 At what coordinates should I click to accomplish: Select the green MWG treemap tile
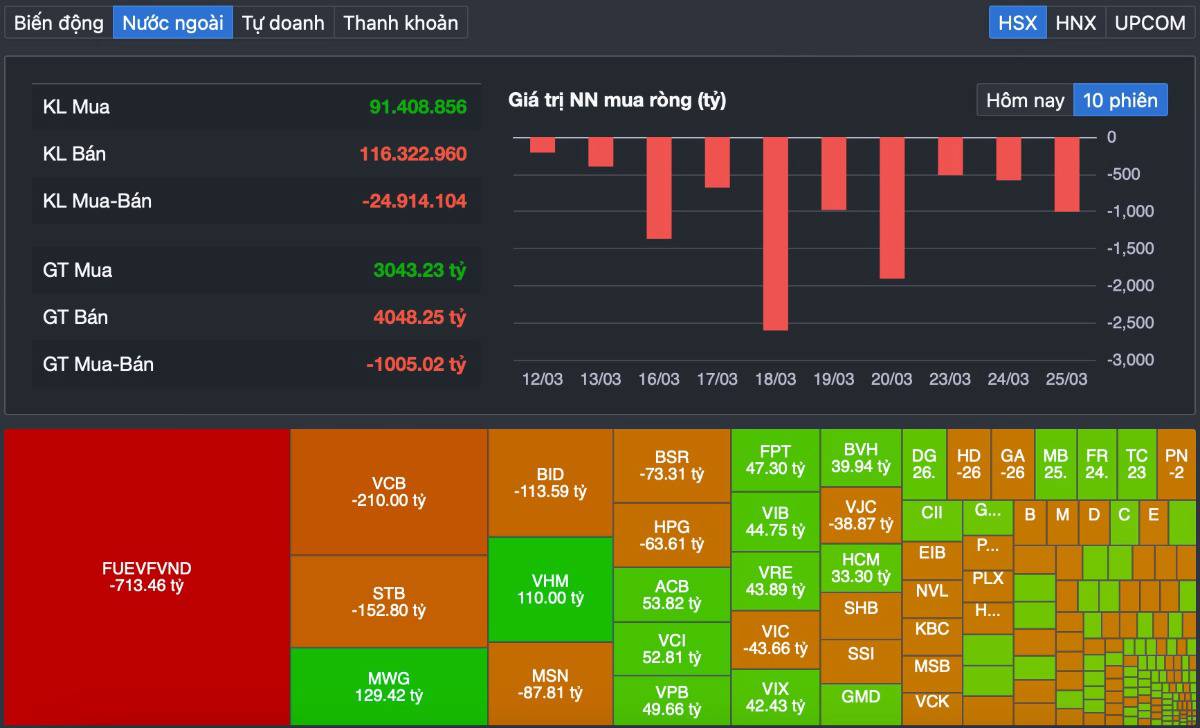pyautogui.click(x=388, y=686)
